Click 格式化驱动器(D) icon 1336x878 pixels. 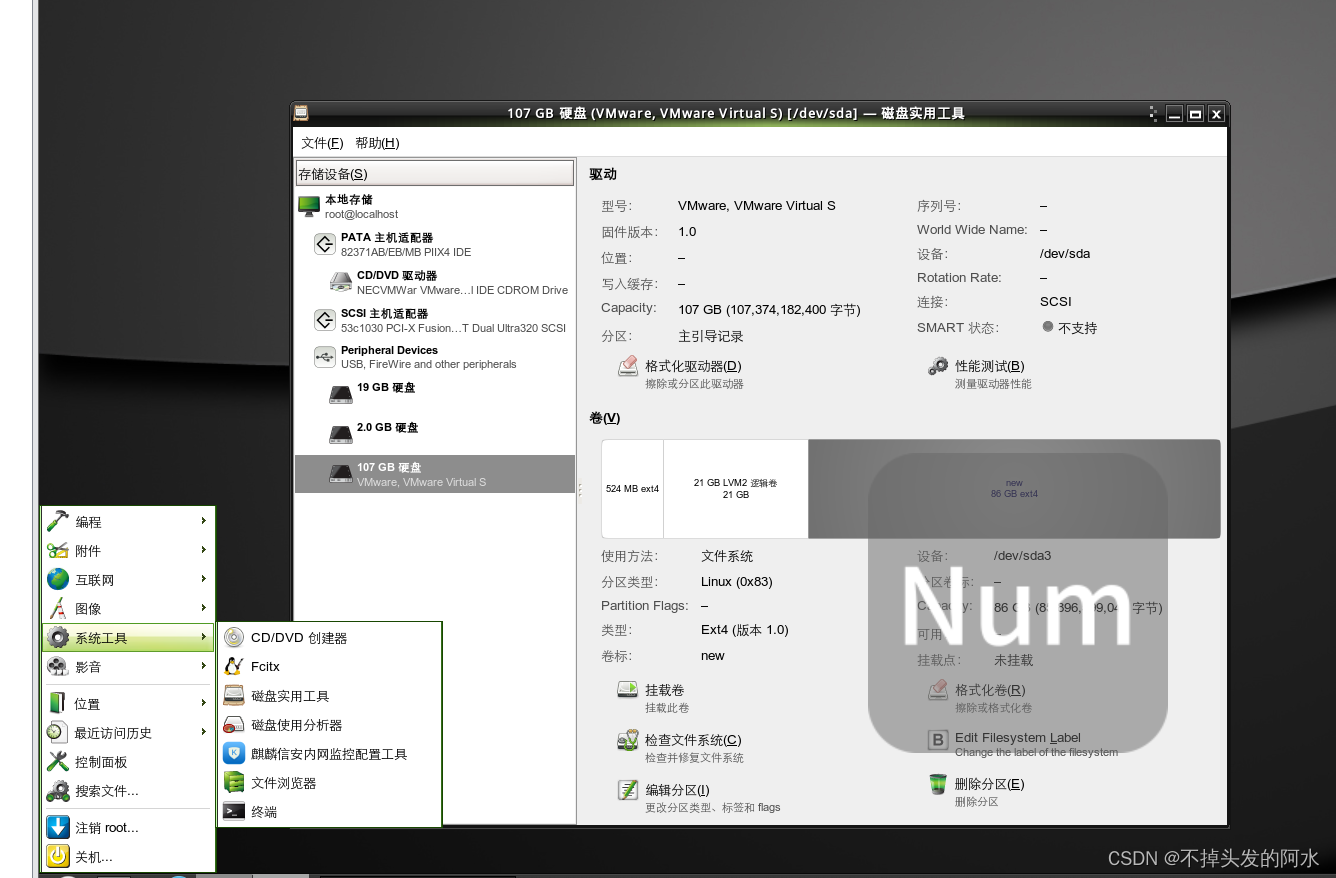628,367
